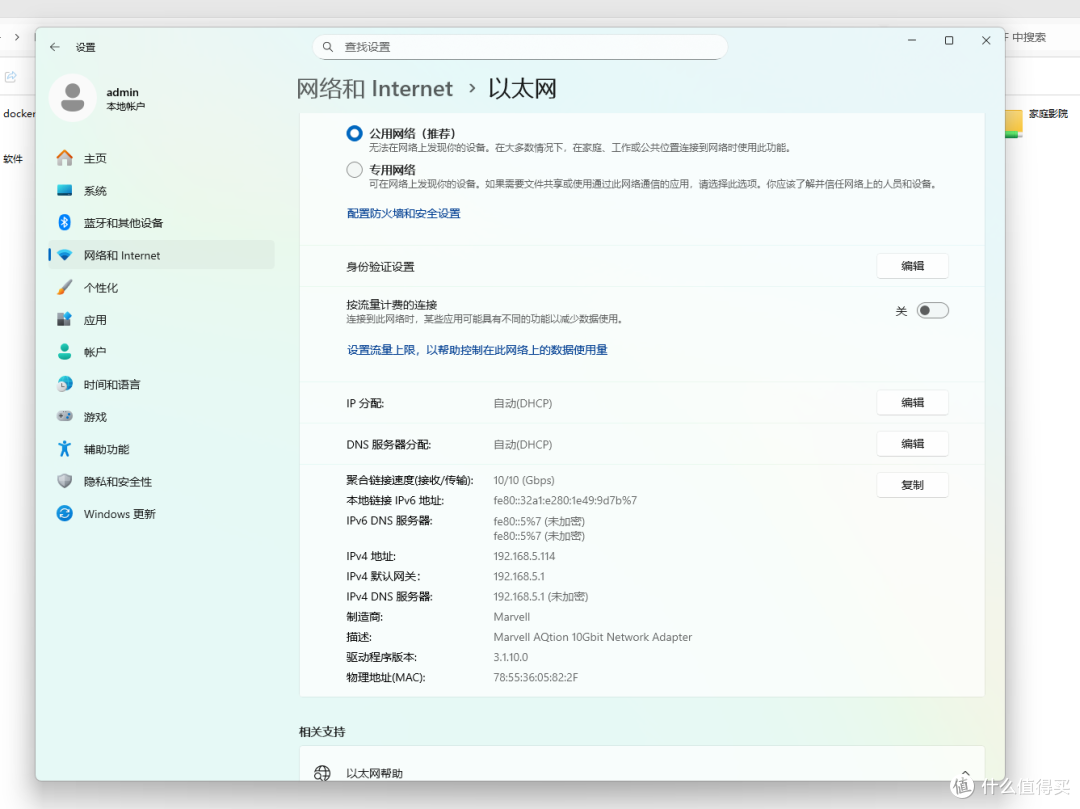The width and height of the screenshot is (1080, 809).
Task: Toggle the metered connection switch
Action: tap(933, 311)
